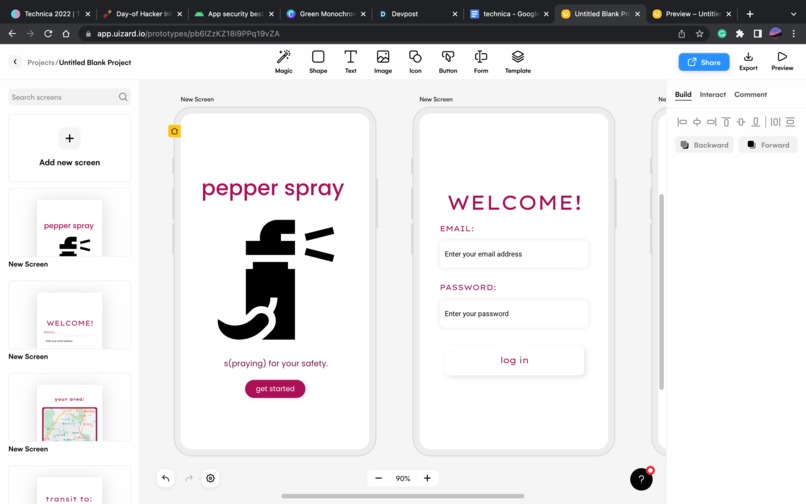The image size is (806, 504).
Task: Open the Image tool
Action: (382, 61)
